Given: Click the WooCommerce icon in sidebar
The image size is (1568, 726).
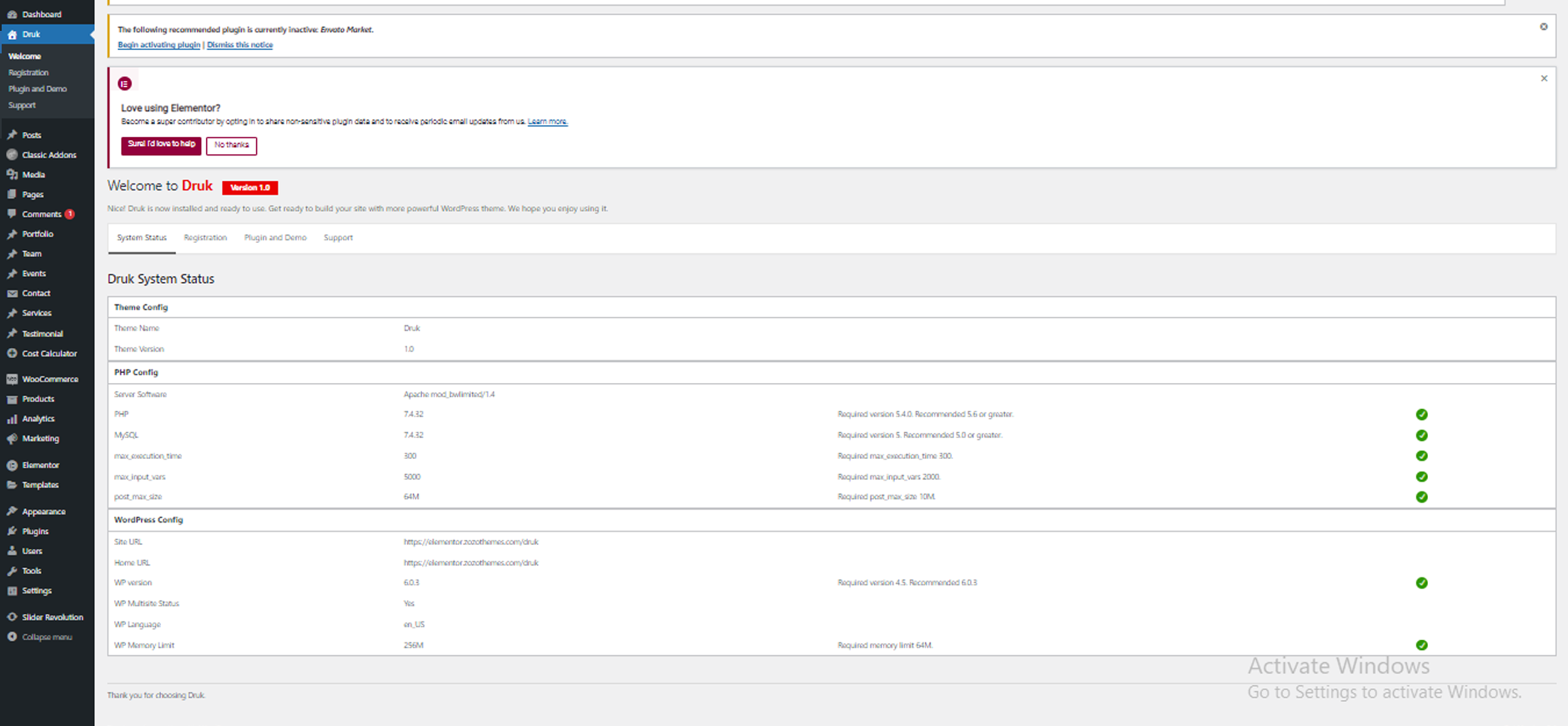Looking at the screenshot, I should [12, 379].
